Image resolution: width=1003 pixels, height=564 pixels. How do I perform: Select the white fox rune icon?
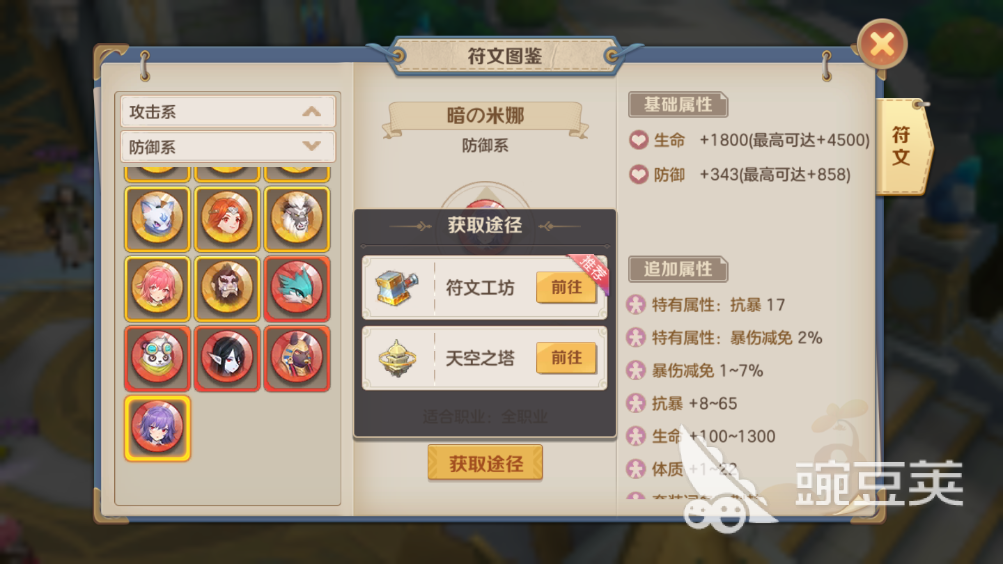tap(157, 219)
